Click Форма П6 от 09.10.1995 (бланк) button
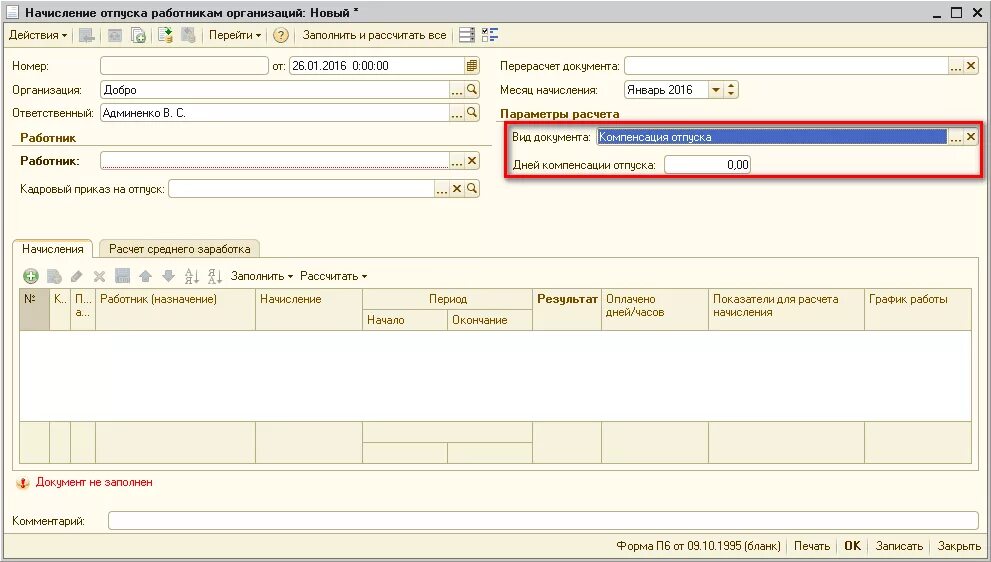The height and width of the screenshot is (562, 991). [698, 546]
